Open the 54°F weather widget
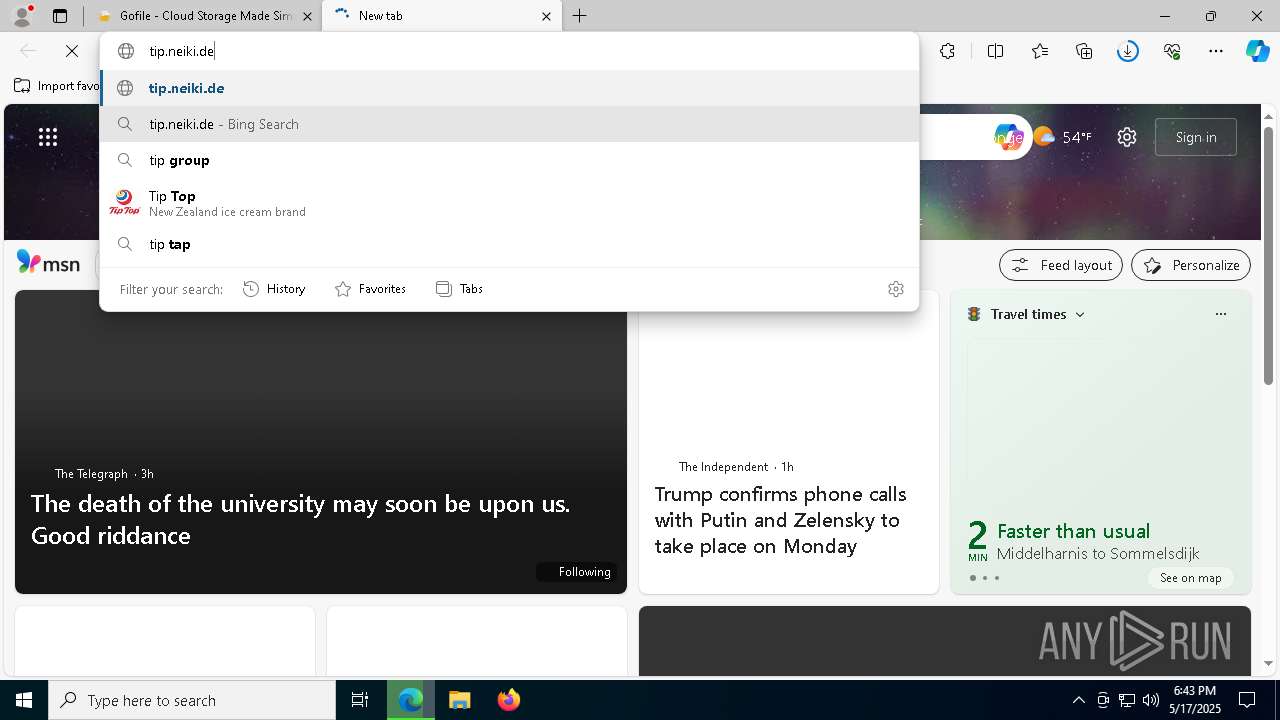1280x720 pixels. [x=1062, y=137]
